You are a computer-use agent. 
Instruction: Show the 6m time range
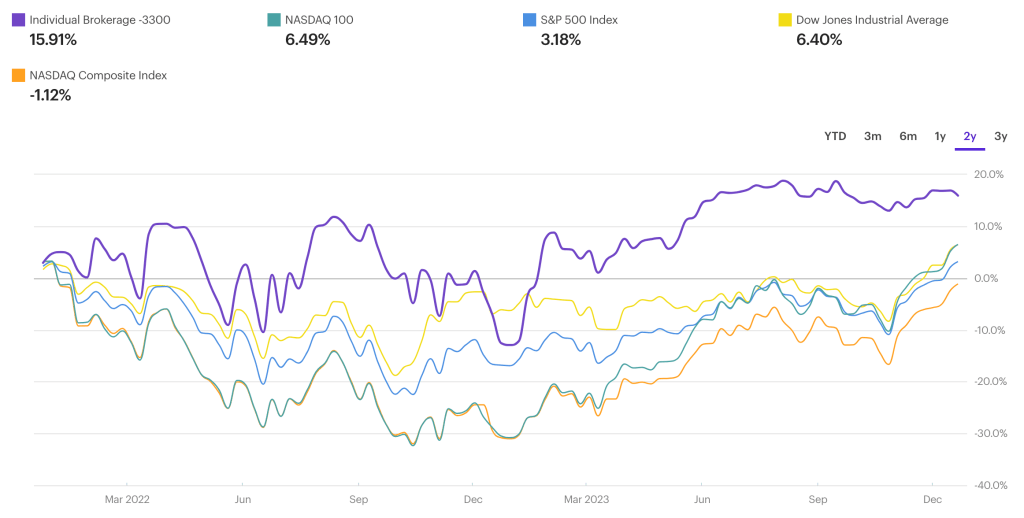click(x=908, y=136)
